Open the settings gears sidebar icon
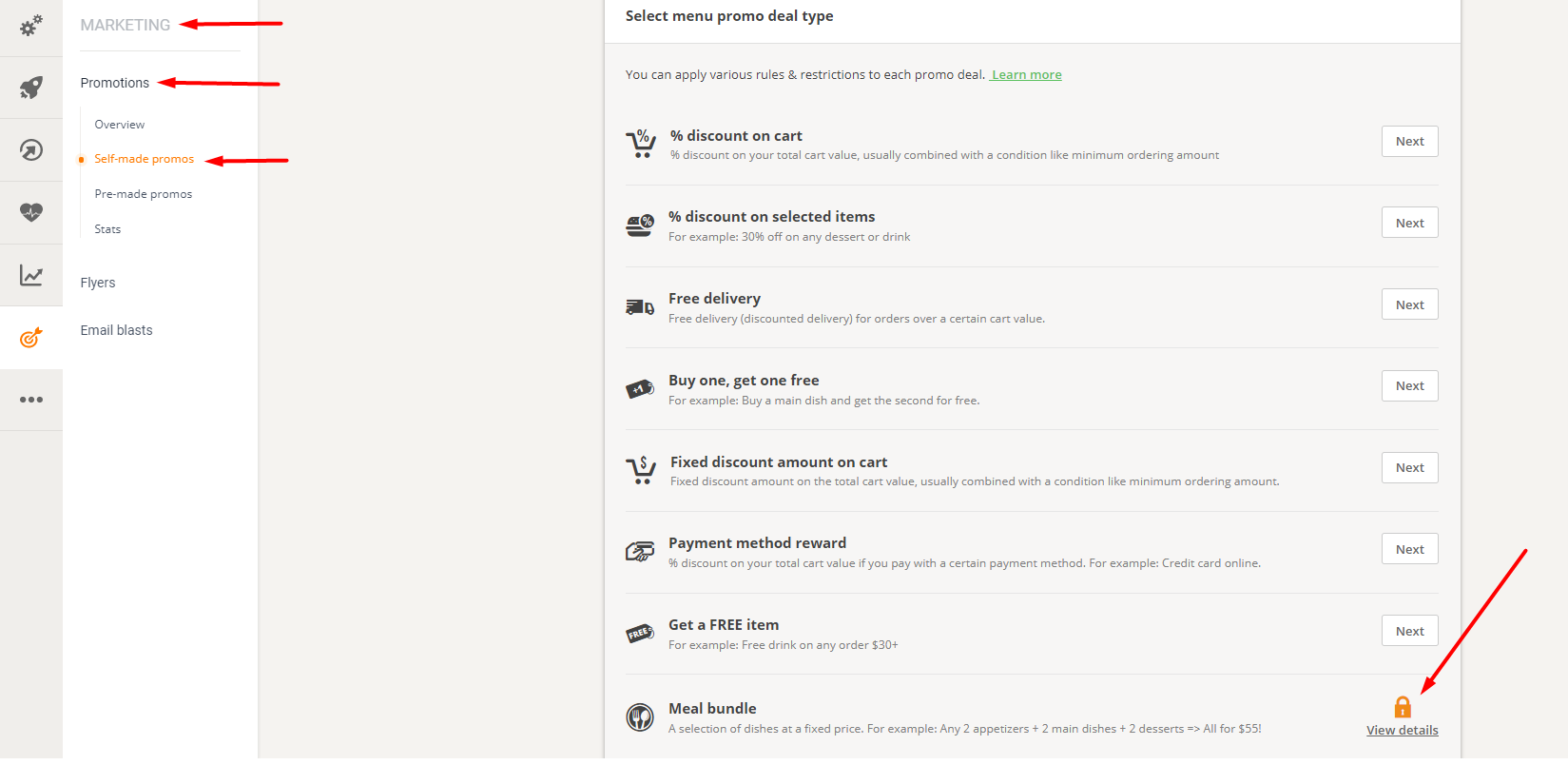 pos(31,26)
